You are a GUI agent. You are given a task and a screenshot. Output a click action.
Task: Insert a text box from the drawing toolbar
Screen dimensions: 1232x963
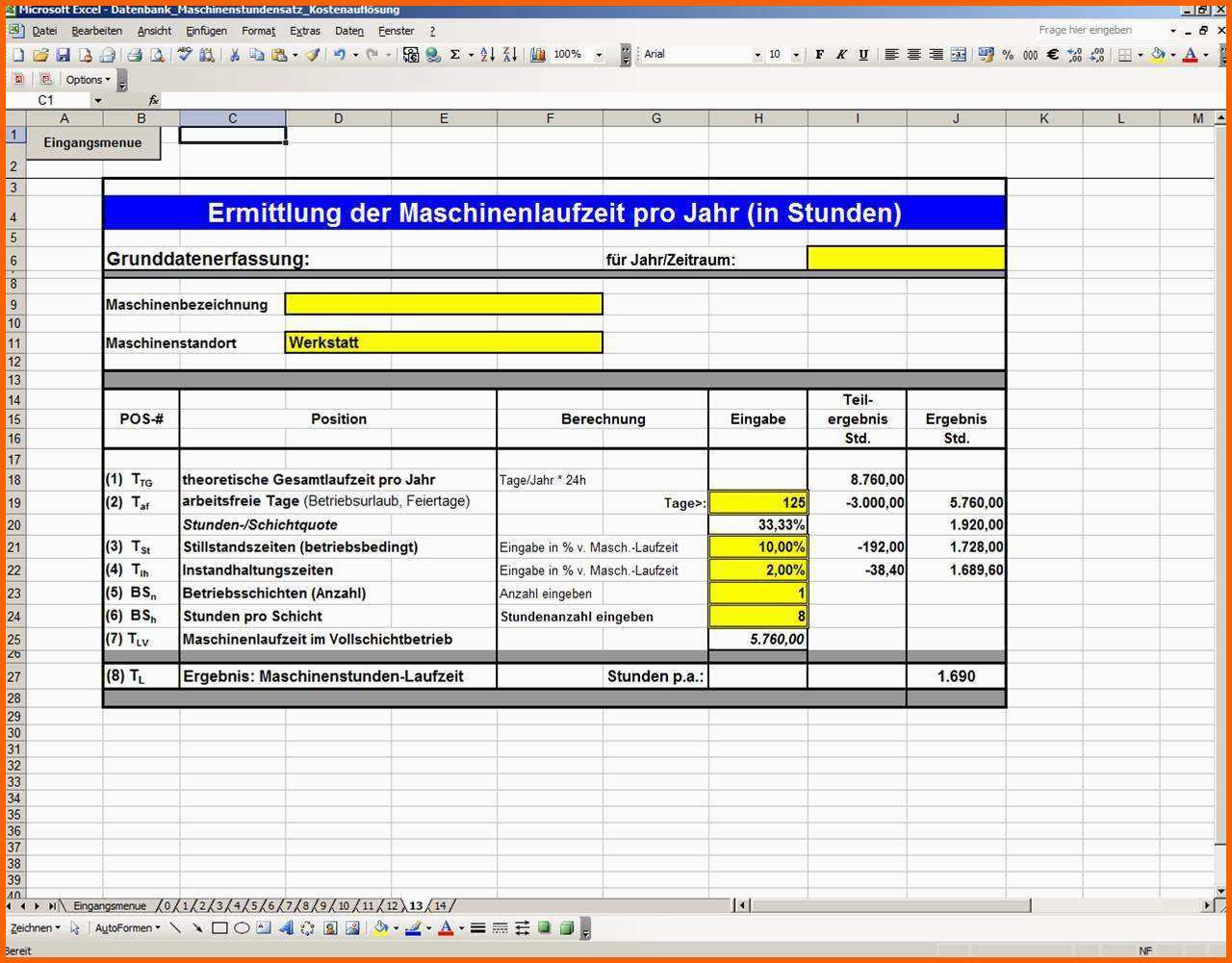pos(264,928)
